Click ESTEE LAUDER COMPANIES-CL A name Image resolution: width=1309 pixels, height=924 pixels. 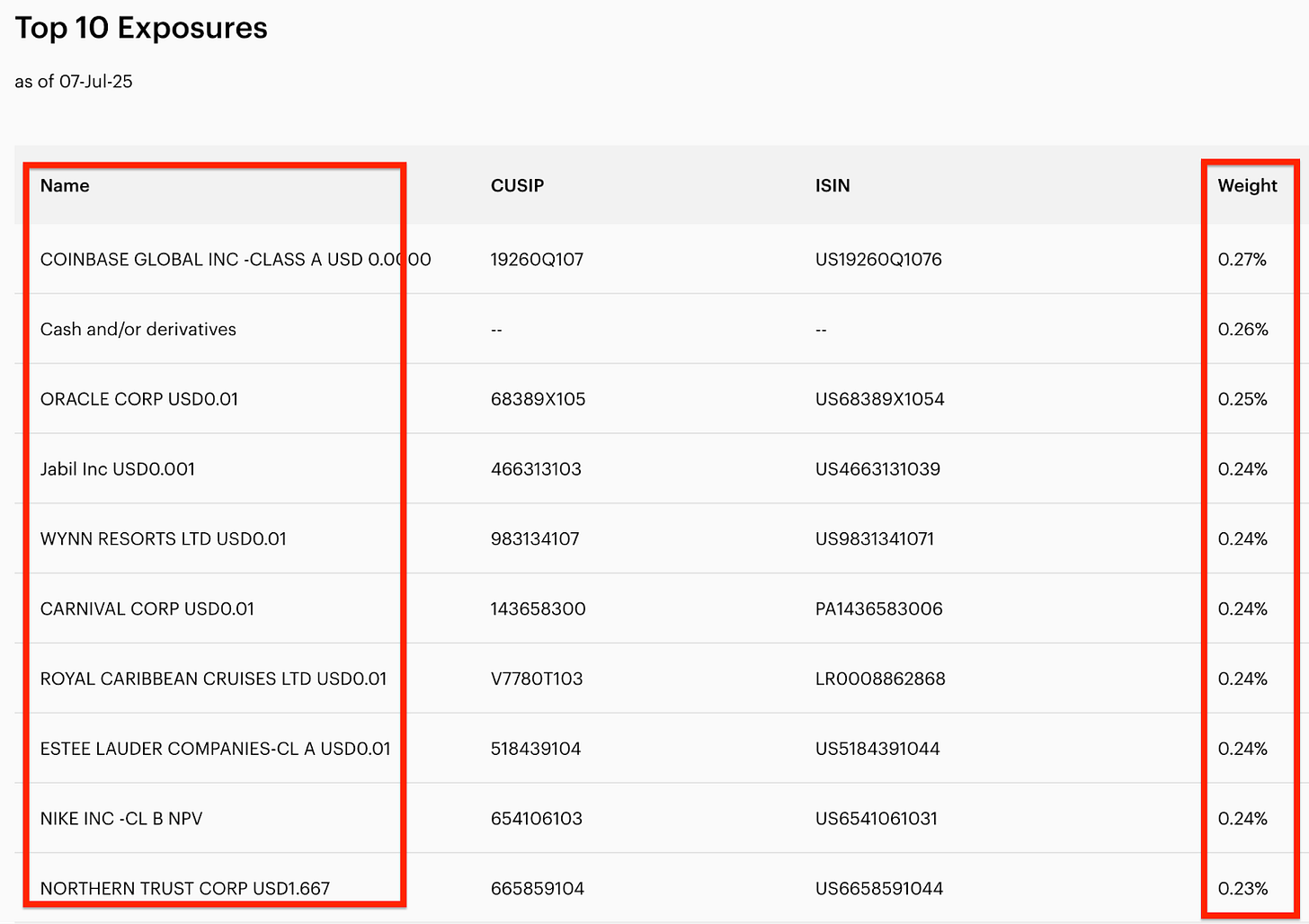pyautogui.click(x=216, y=749)
